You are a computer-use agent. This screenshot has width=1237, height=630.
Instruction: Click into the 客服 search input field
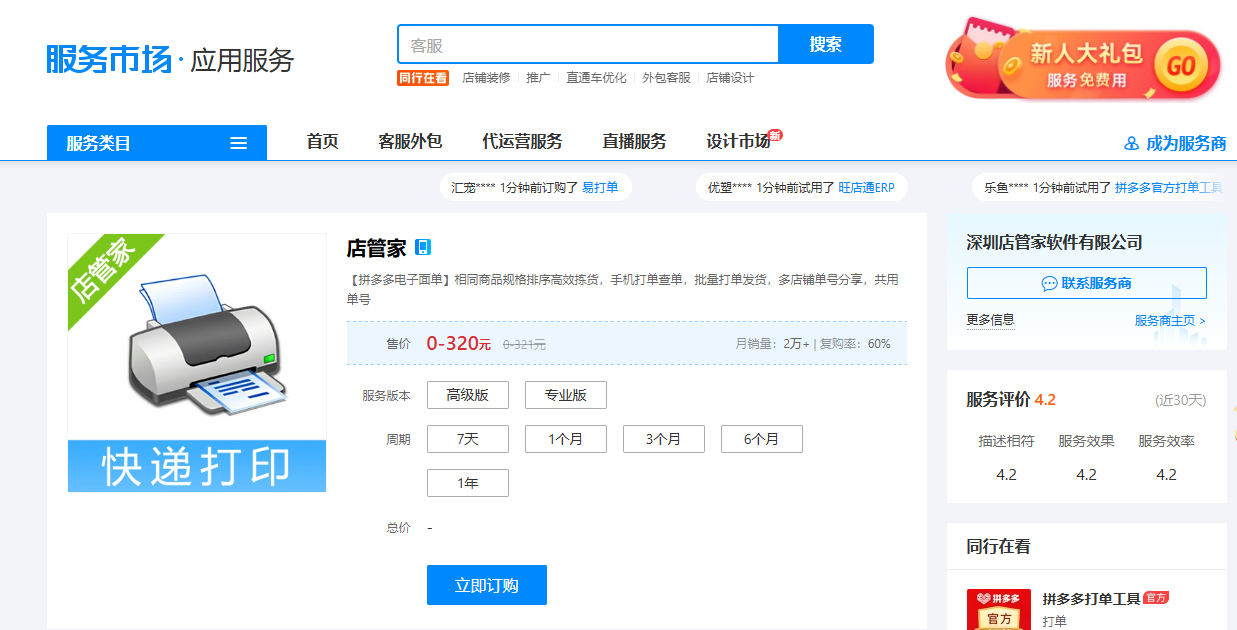(587, 45)
